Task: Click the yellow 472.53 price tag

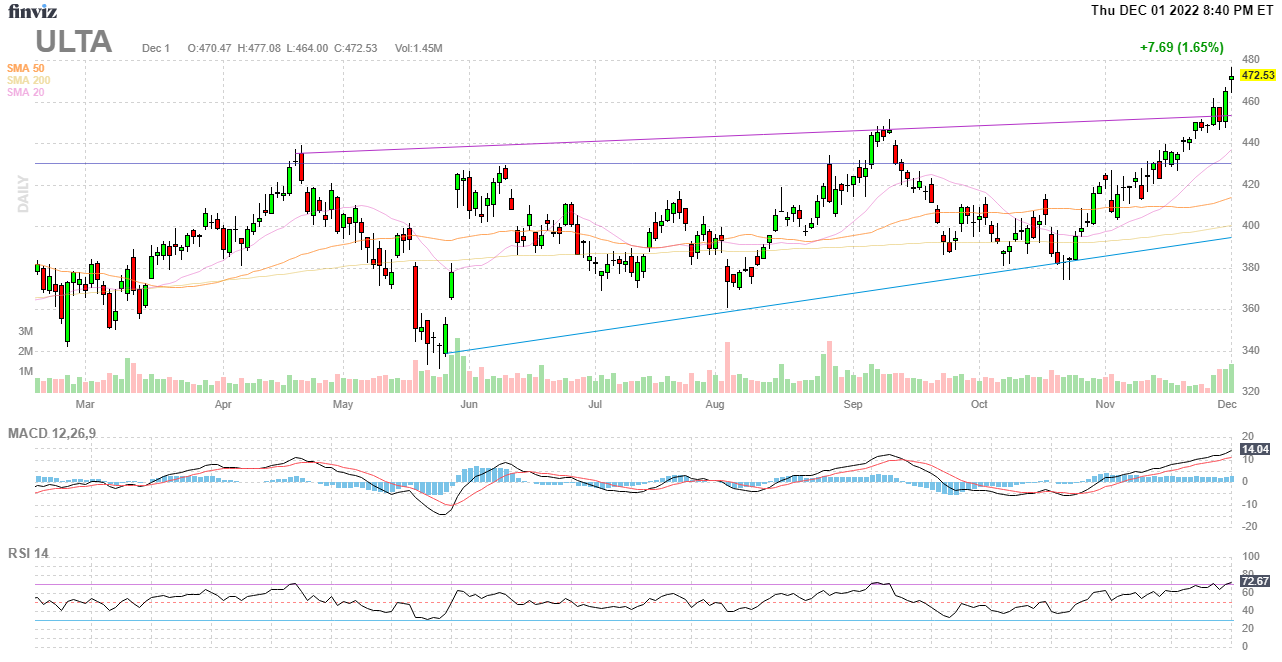Action: 1257,76
